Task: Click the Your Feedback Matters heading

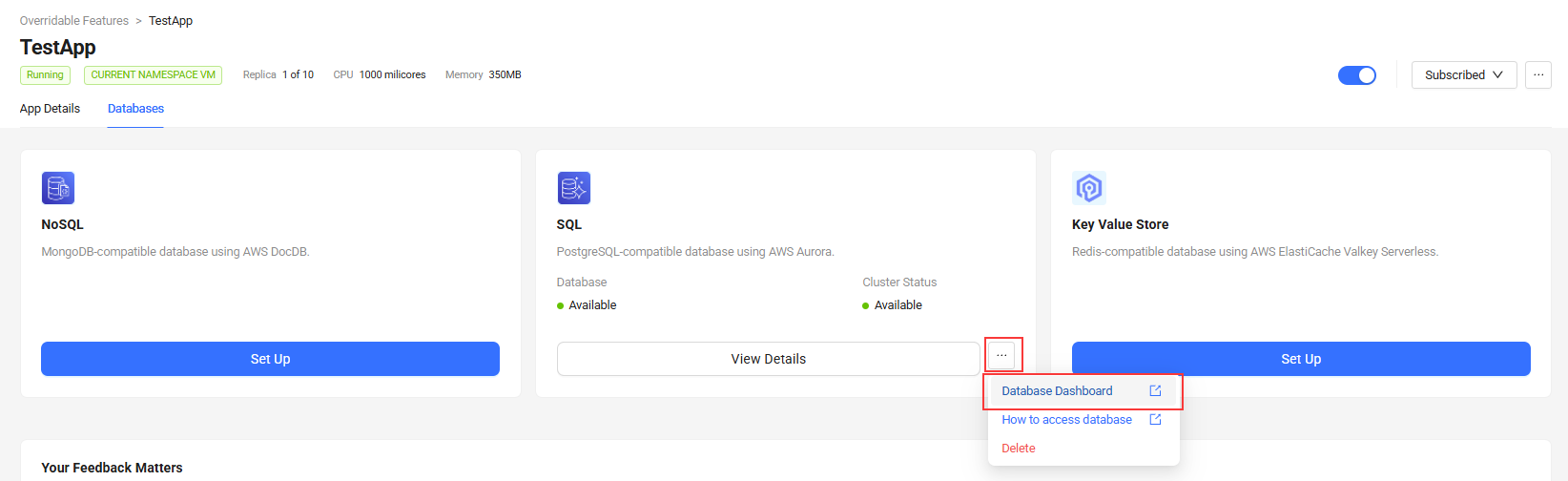Action: [112, 468]
